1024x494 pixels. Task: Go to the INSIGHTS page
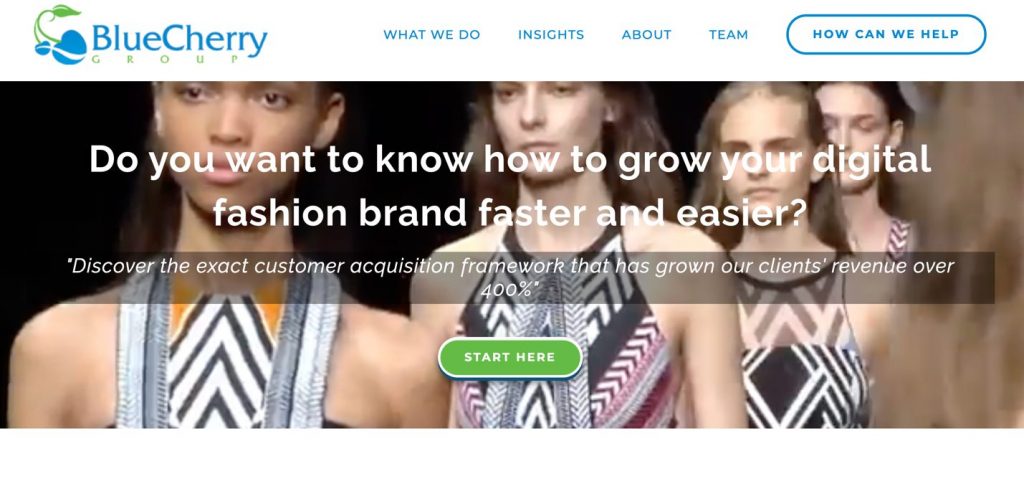click(x=551, y=35)
